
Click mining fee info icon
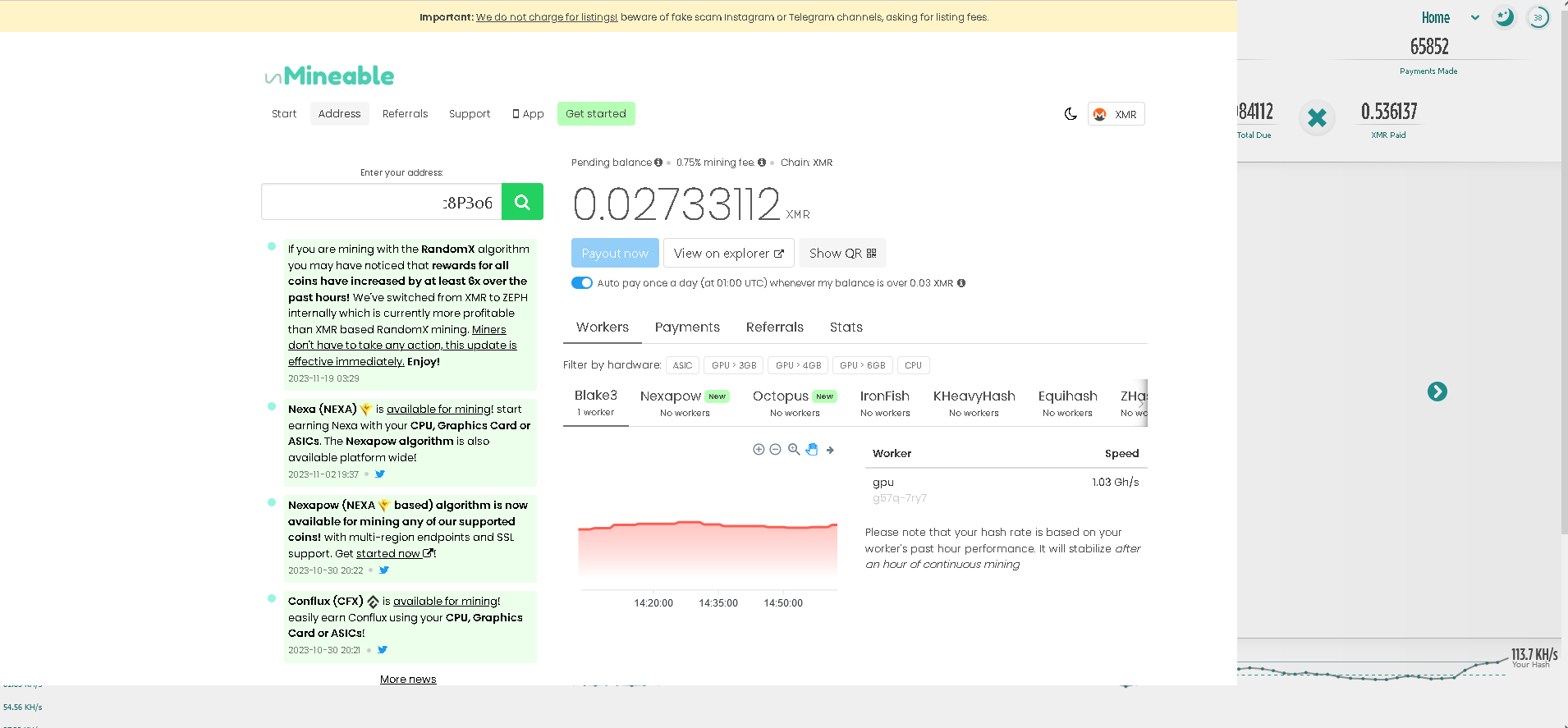click(x=762, y=163)
